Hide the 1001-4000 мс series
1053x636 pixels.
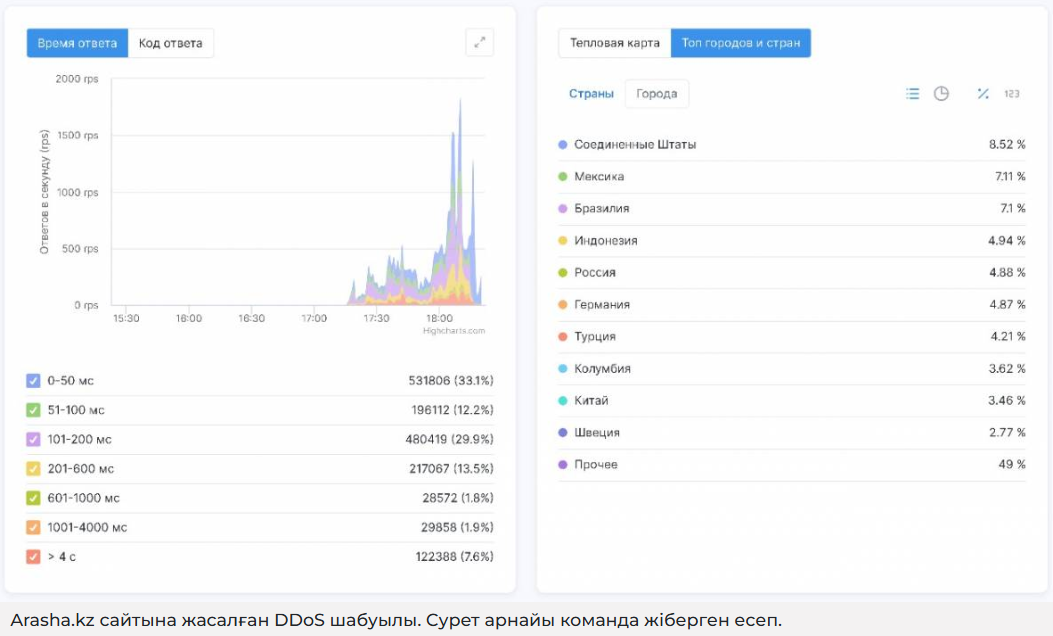33,527
